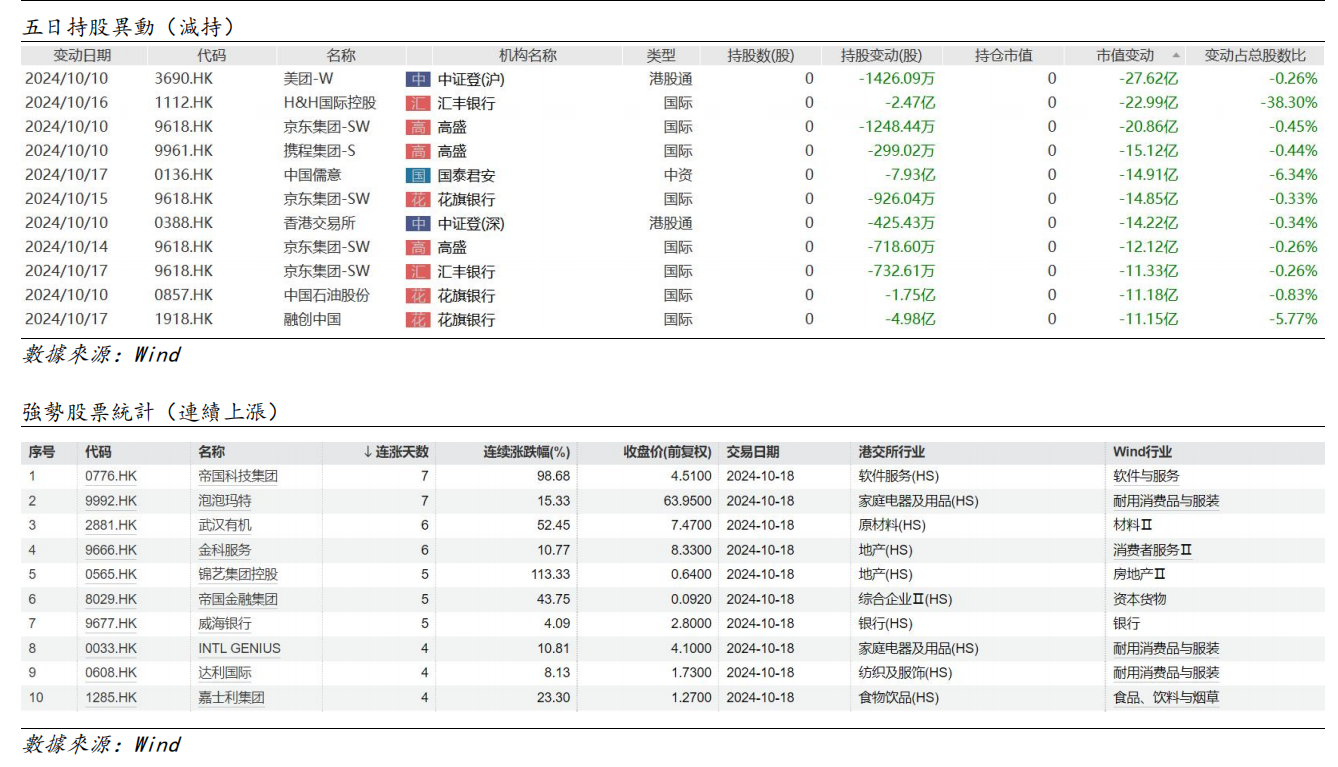Image resolution: width=1338 pixels, height=767 pixels.
Task: Select the -1426.09万 holding change value
Action: [897, 79]
